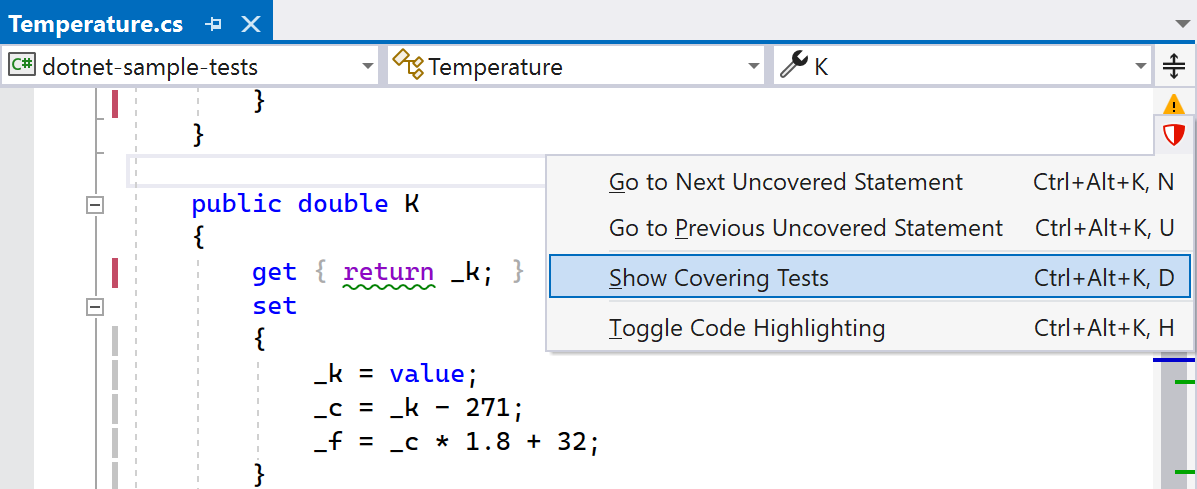Open the dotnet-sample-tests project dropdown

pyautogui.click(x=368, y=67)
